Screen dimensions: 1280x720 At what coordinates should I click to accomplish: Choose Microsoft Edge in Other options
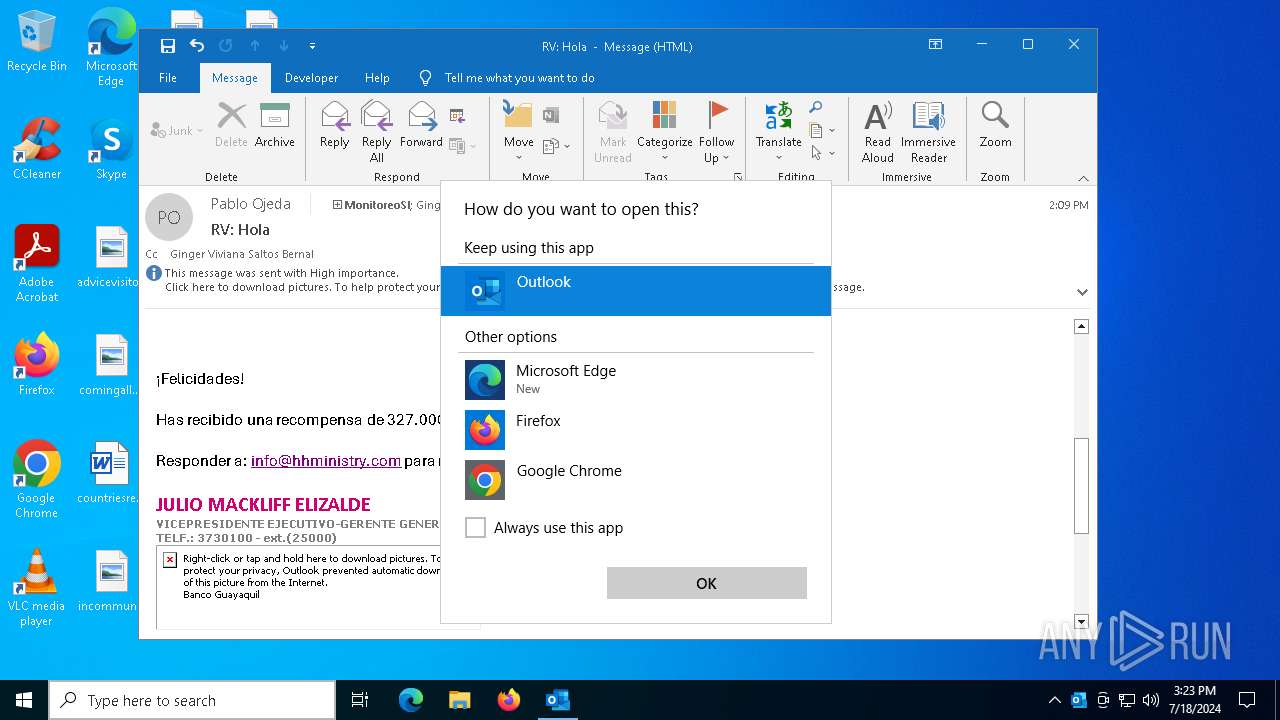(x=636, y=380)
